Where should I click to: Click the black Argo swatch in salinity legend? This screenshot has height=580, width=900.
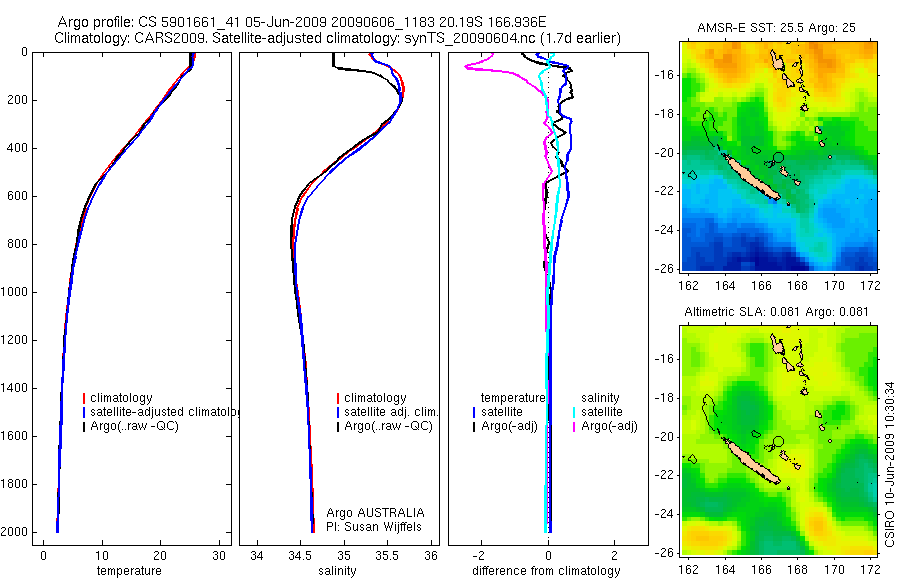coord(338,427)
